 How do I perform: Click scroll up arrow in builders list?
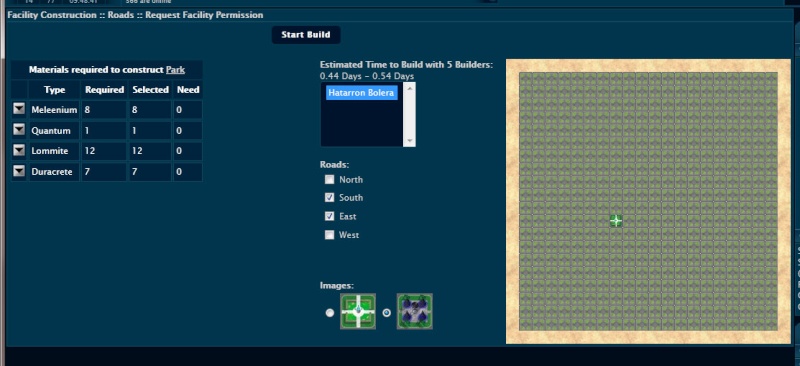(x=409, y=88)
